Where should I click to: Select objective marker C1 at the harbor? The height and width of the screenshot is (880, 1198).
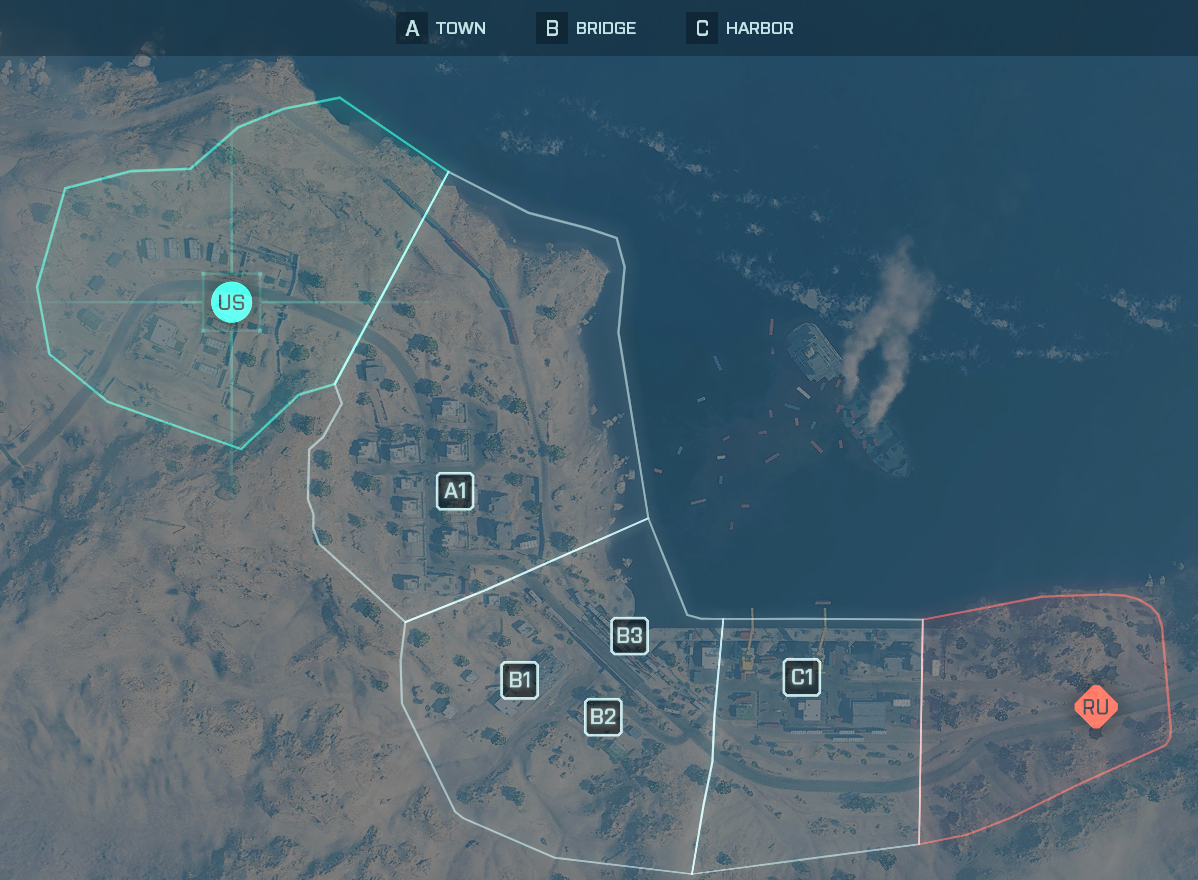coord(801,677)
